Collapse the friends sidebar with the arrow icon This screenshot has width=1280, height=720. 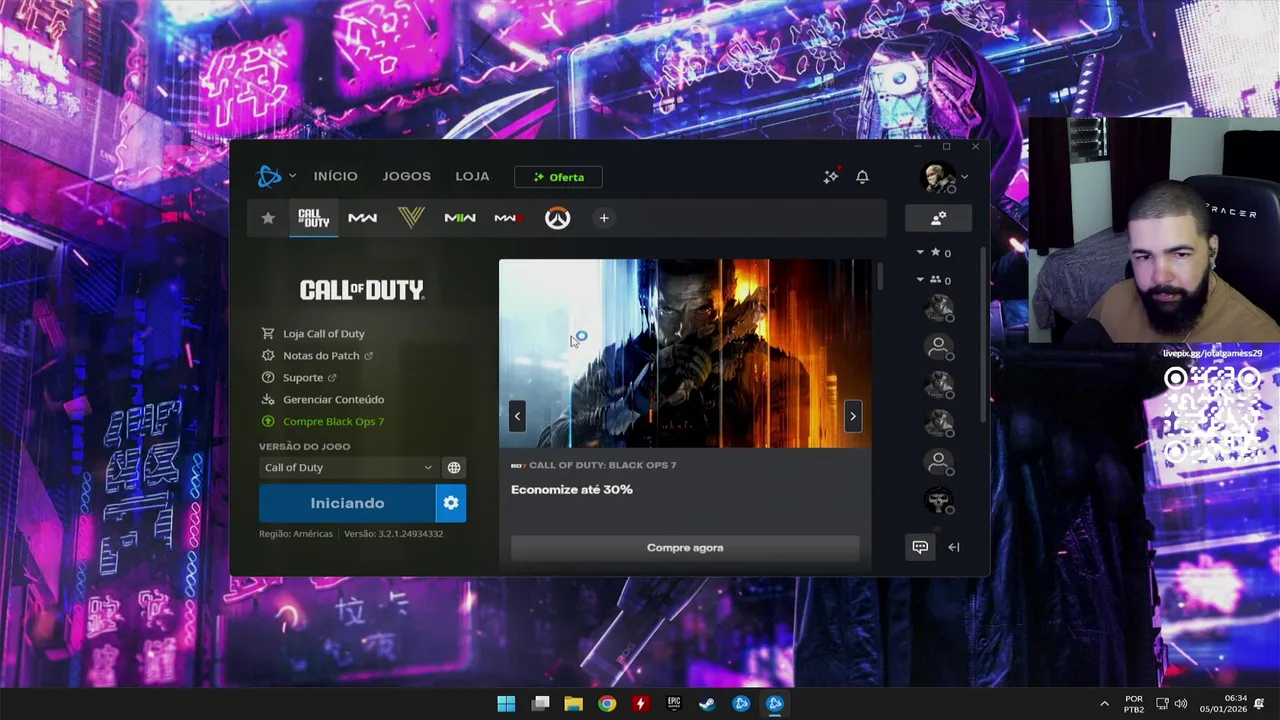954,547
